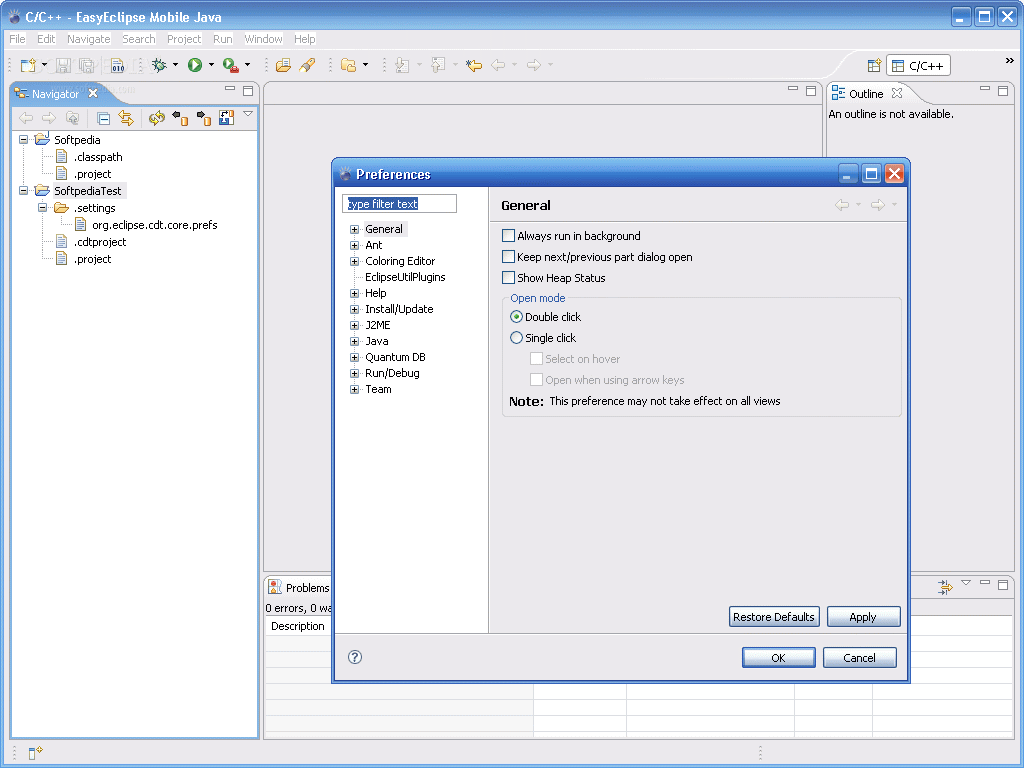Click the Last Edit Location icon

pyautogui.click(x=474, y=65)
